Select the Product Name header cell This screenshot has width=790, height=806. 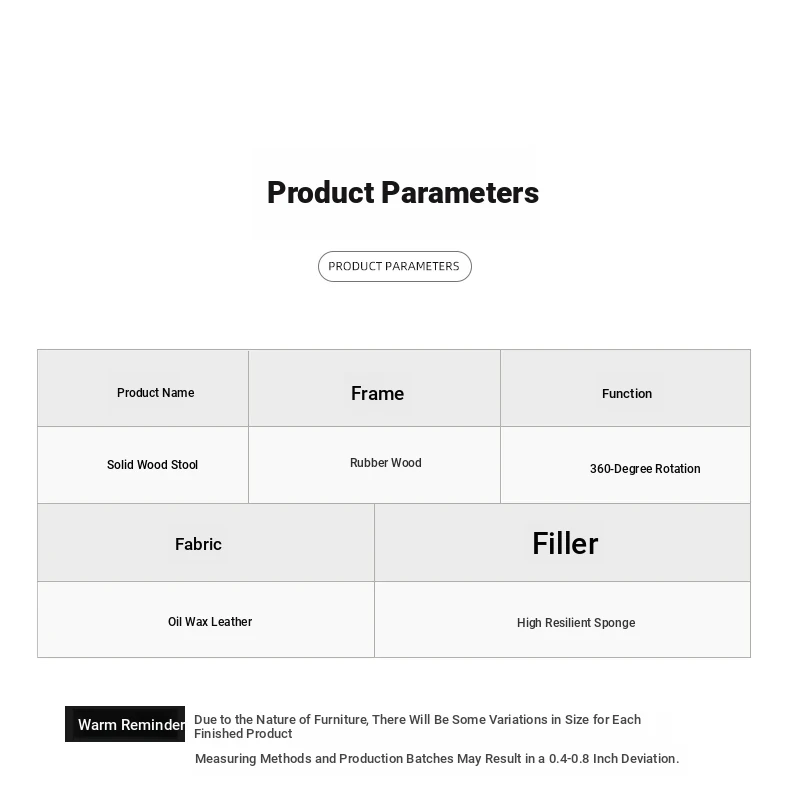[x=155, y=393]
